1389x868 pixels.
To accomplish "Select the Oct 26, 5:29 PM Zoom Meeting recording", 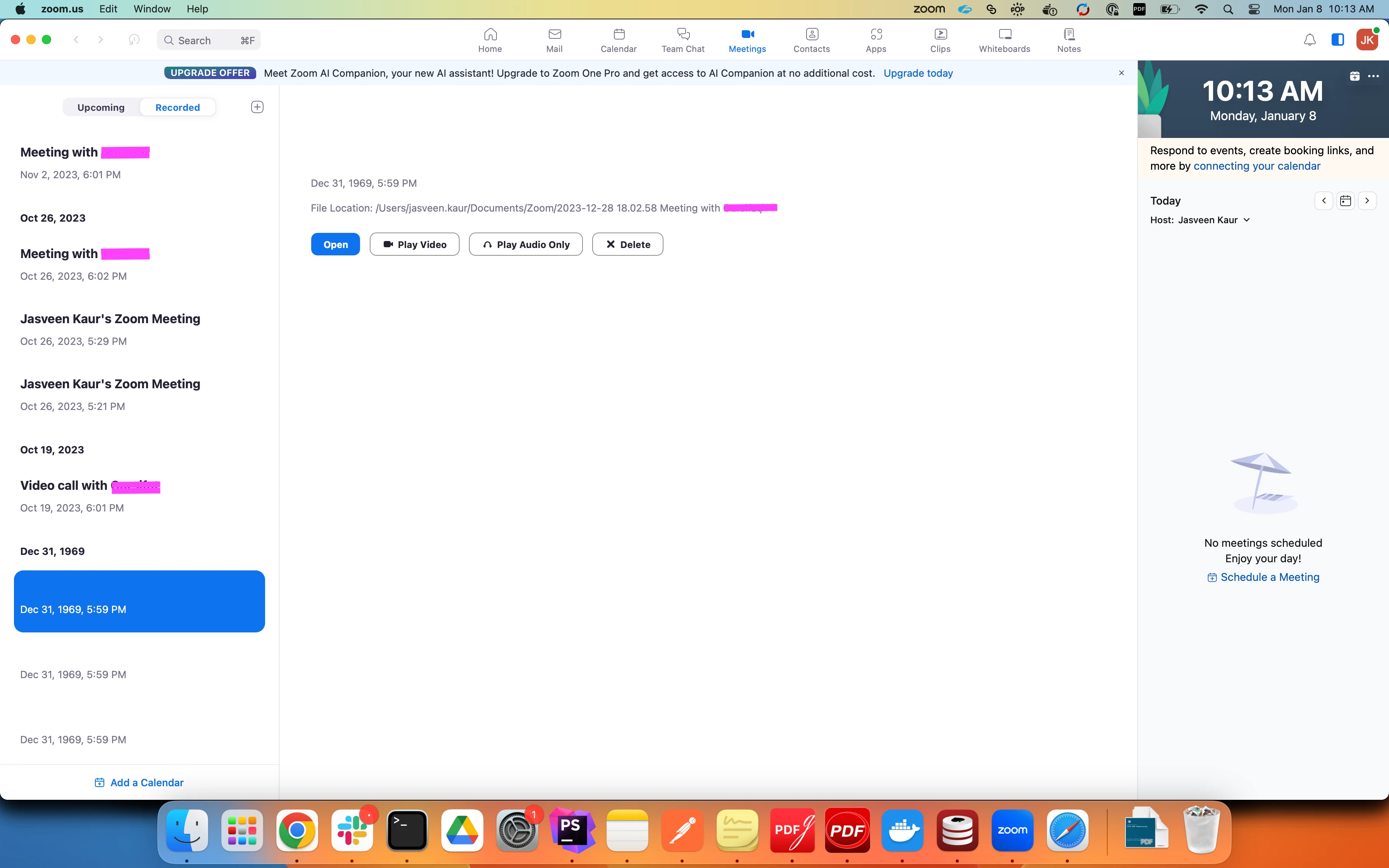I will click(x=110, y=329).
